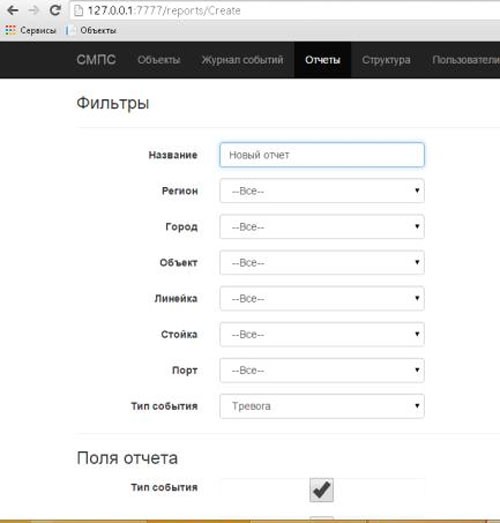
Task: Expand the Стойка dropdown
Action: click(322, 334)
